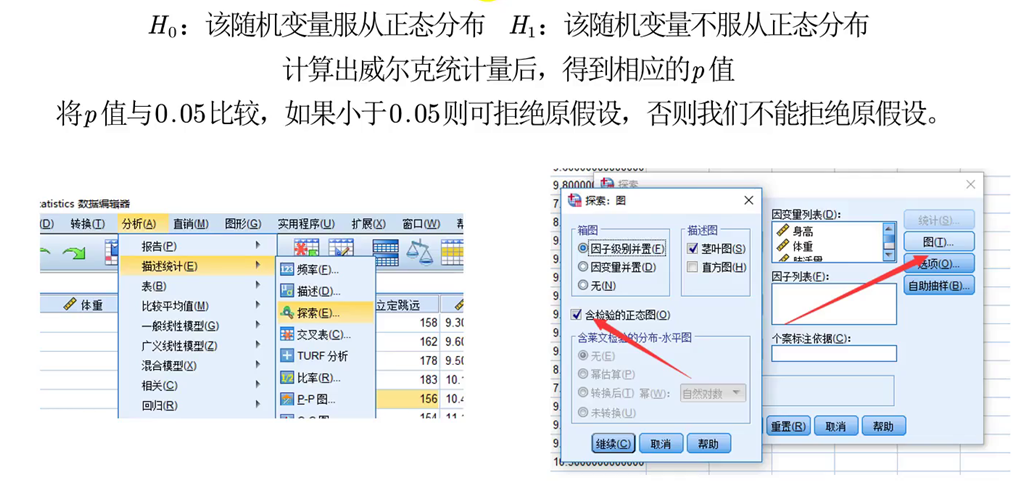
Task: Click the 自助抽样(B)... bootstrap button
Action: 939,285
